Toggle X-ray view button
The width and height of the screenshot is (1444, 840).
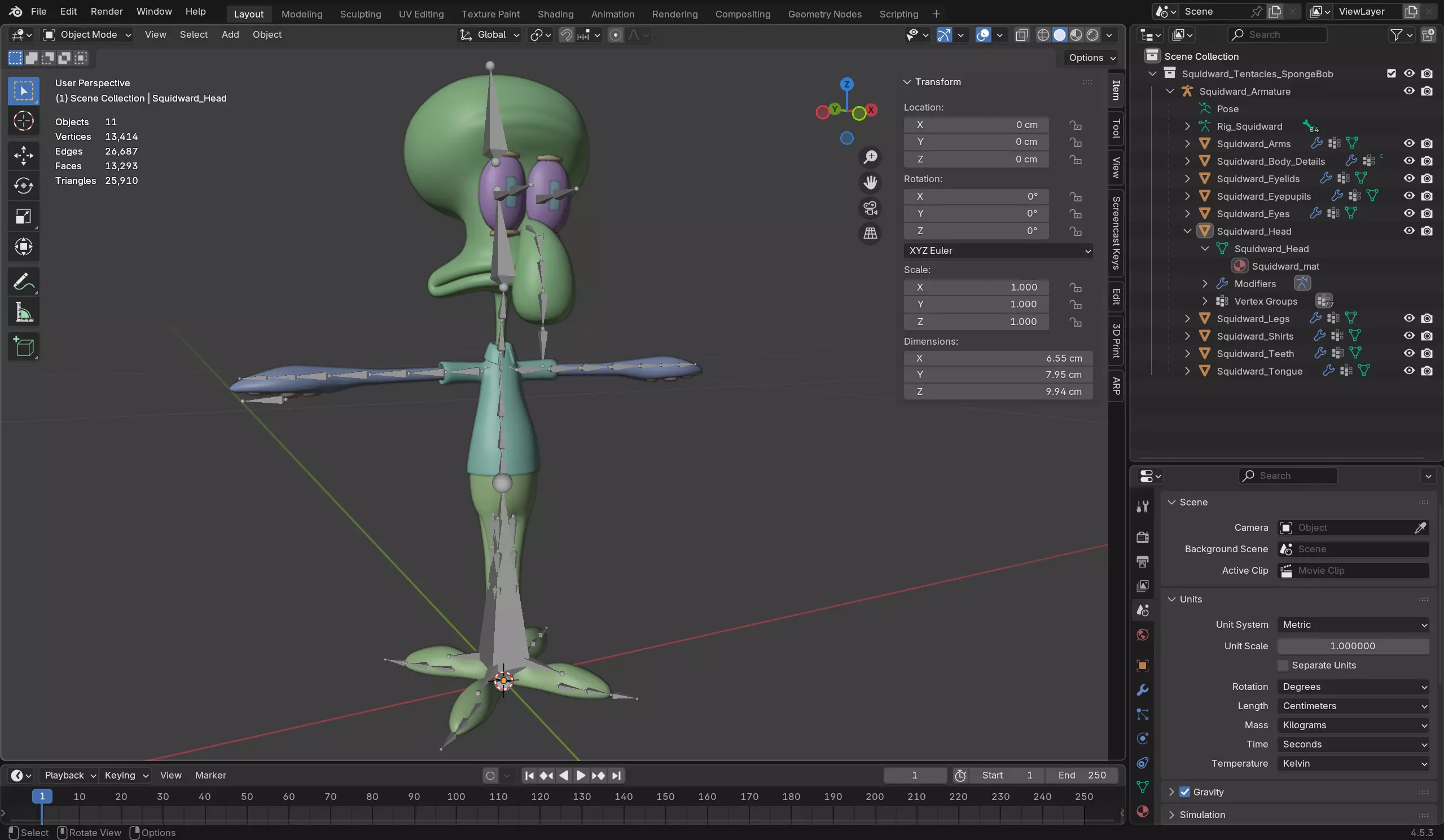(x=1021, y=35)
